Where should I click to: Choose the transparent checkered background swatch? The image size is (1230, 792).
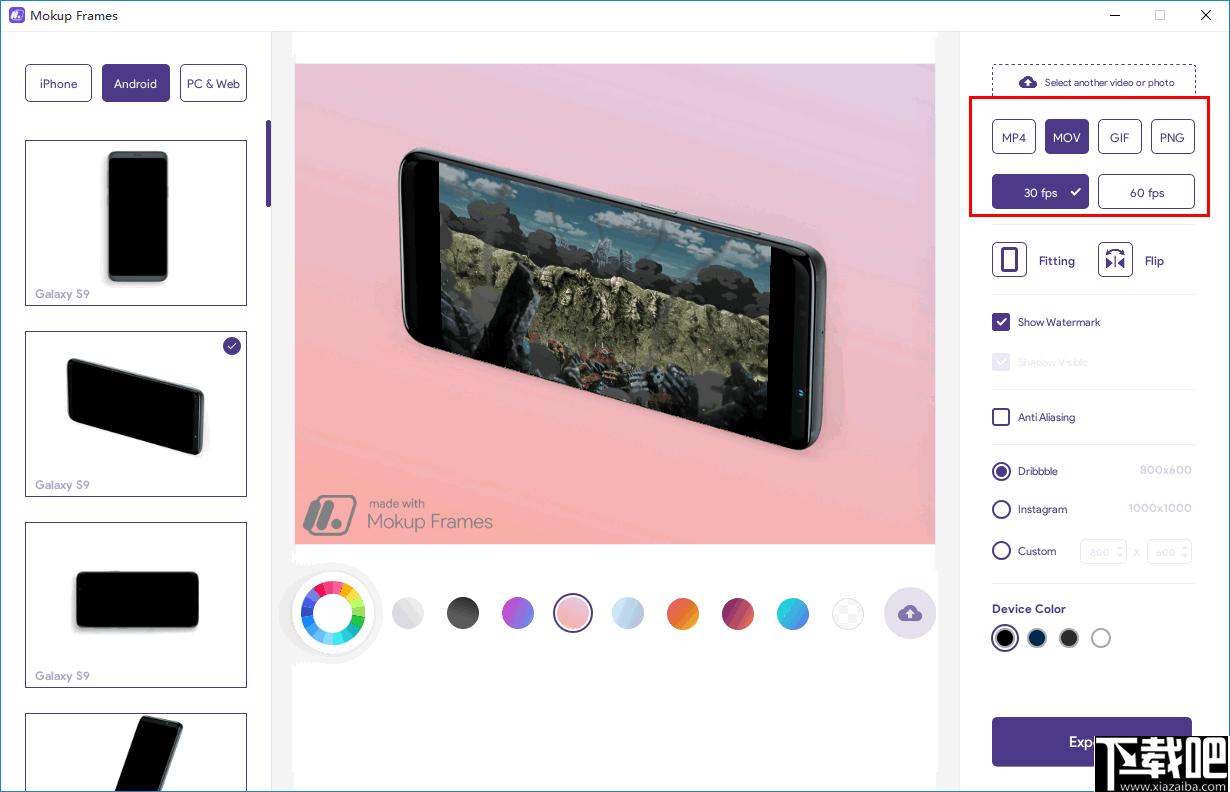tap(848, 613)
